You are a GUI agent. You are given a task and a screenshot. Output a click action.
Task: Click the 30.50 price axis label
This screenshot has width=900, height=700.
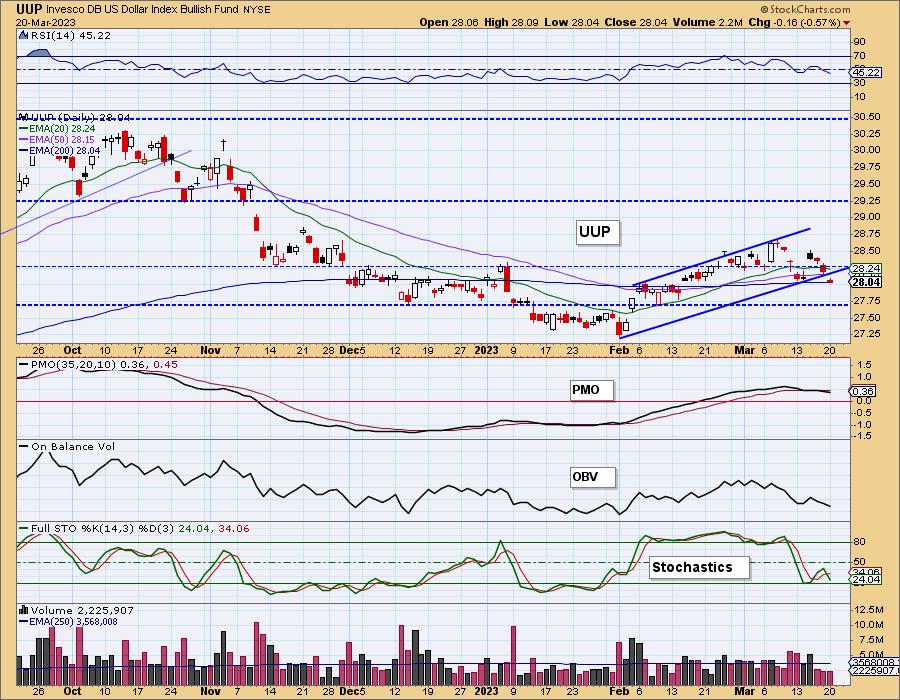(x=867, y=116)
